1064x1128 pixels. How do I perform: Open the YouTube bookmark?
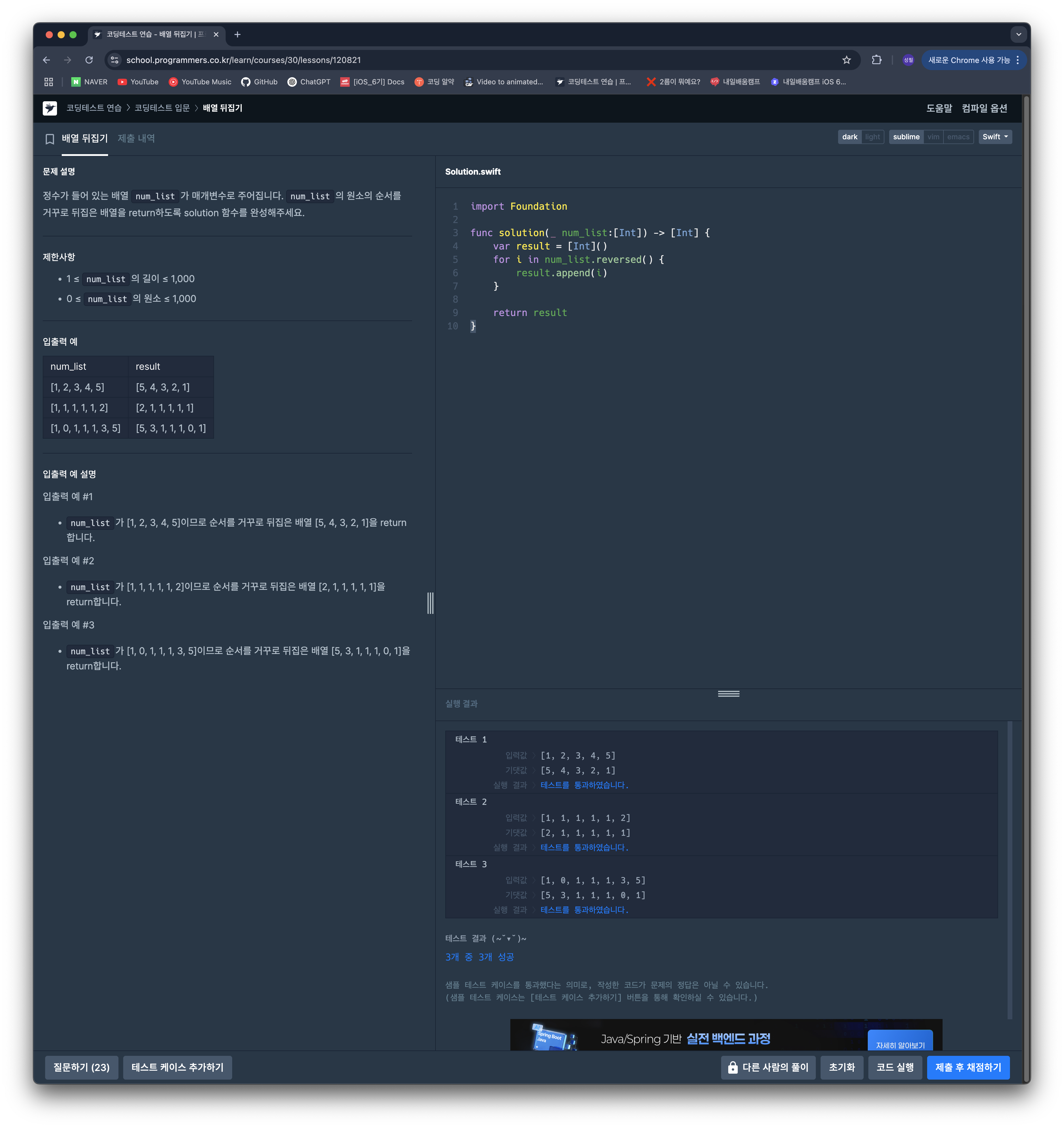[138, 82]
